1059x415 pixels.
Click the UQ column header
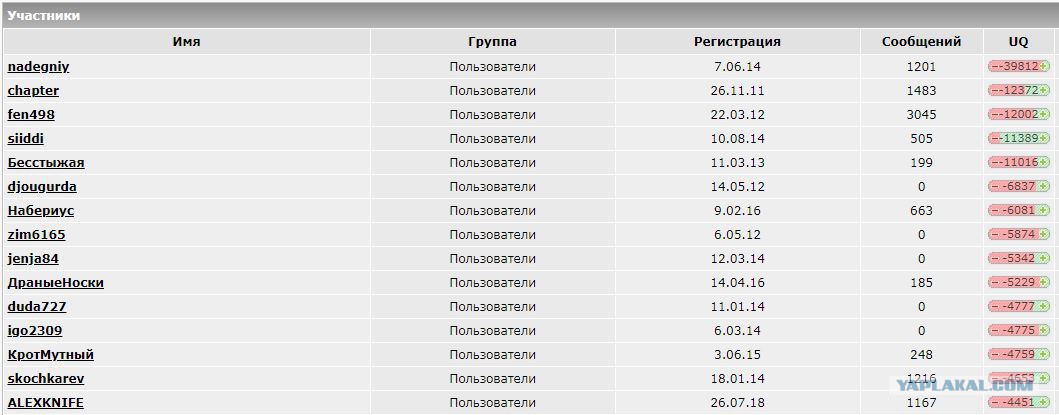pyautogui.click(x=1018, y=42)
